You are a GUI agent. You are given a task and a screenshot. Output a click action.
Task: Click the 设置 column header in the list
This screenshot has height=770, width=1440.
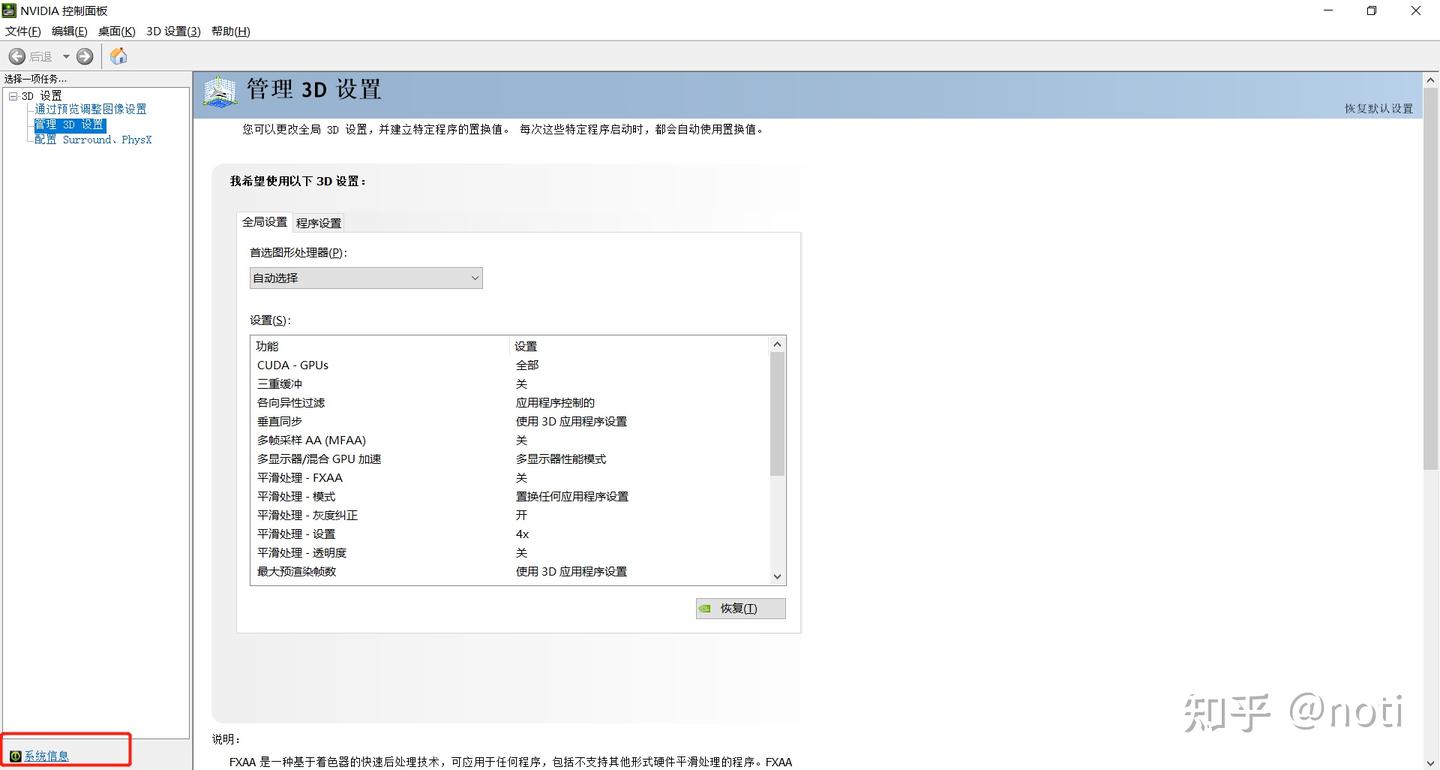[x=639, y=346]
